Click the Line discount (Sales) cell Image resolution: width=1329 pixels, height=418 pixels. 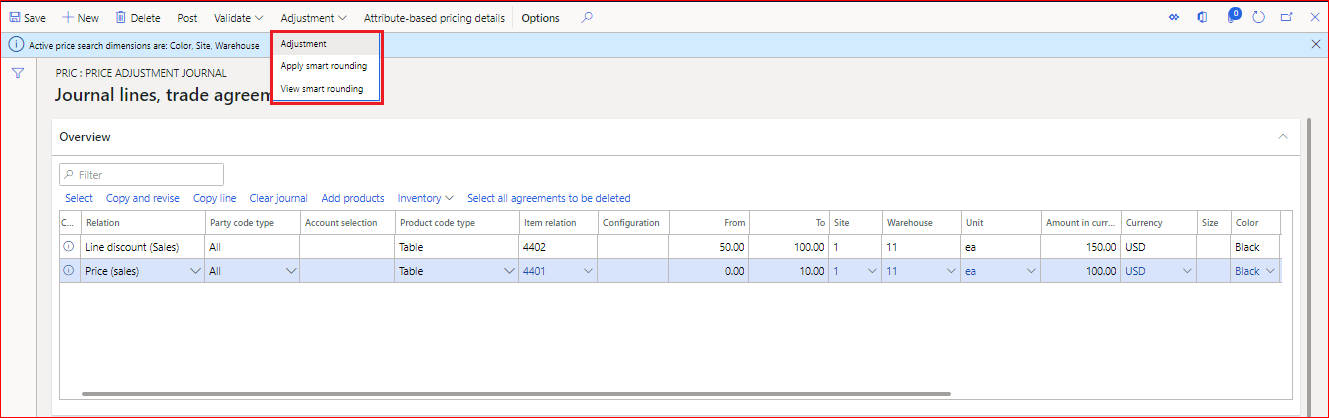click(x=142, y=246)
